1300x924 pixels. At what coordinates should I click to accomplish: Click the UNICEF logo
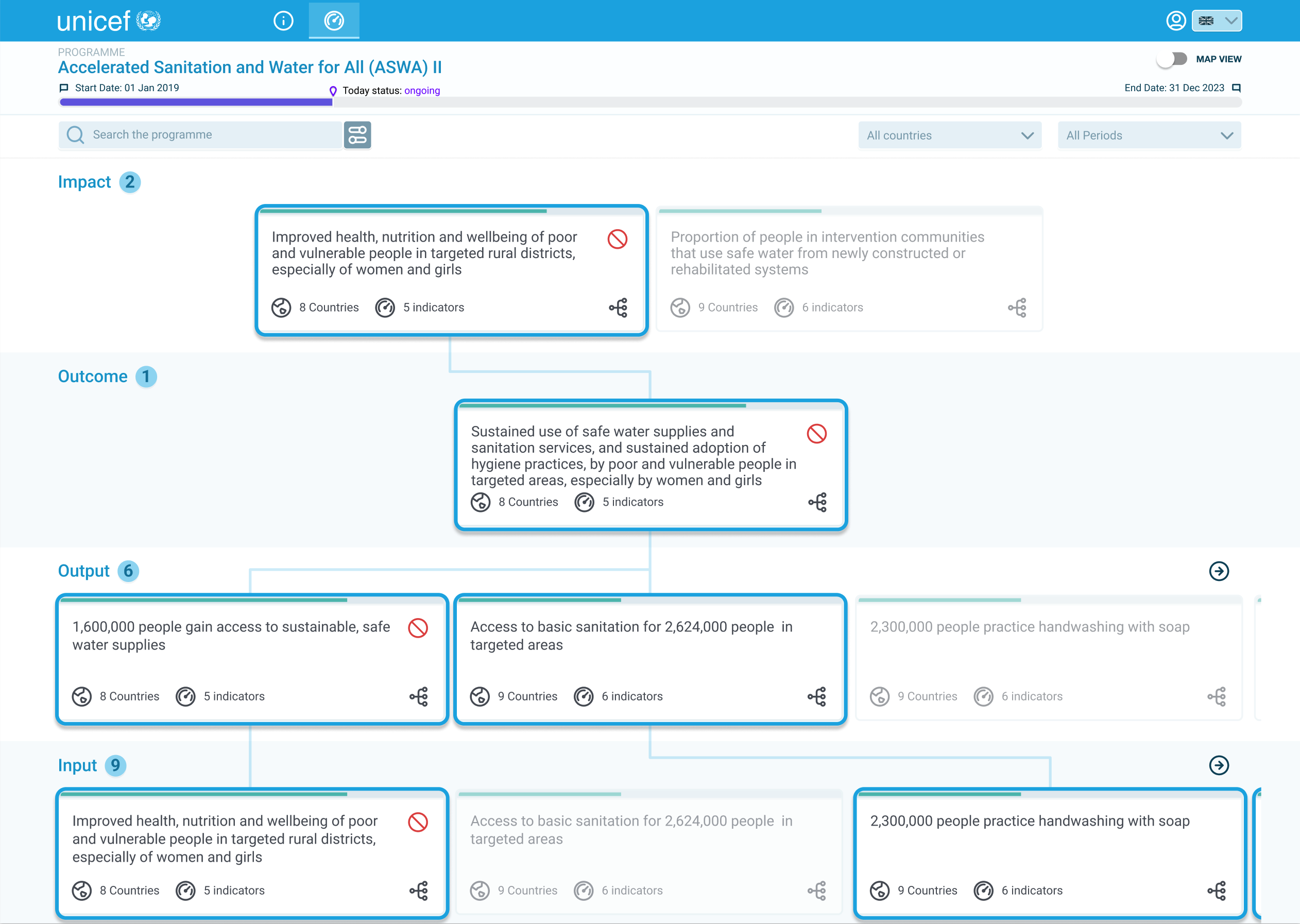point(109,21)
